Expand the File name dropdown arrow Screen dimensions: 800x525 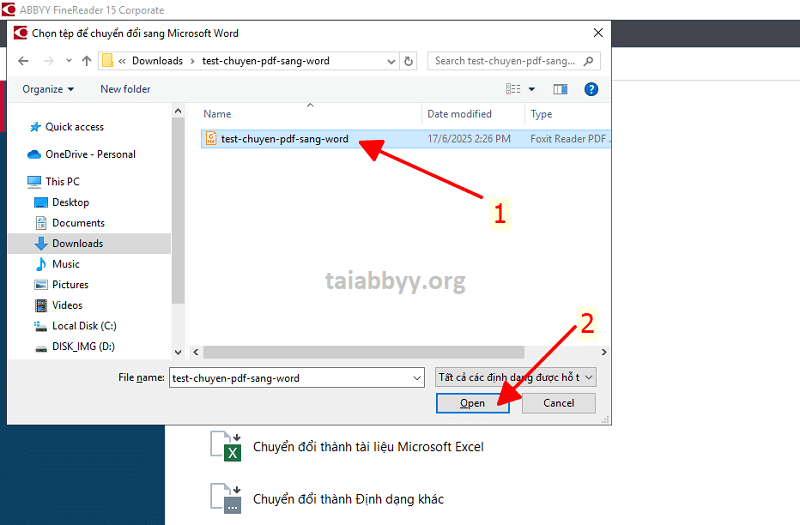pos(417,378)
